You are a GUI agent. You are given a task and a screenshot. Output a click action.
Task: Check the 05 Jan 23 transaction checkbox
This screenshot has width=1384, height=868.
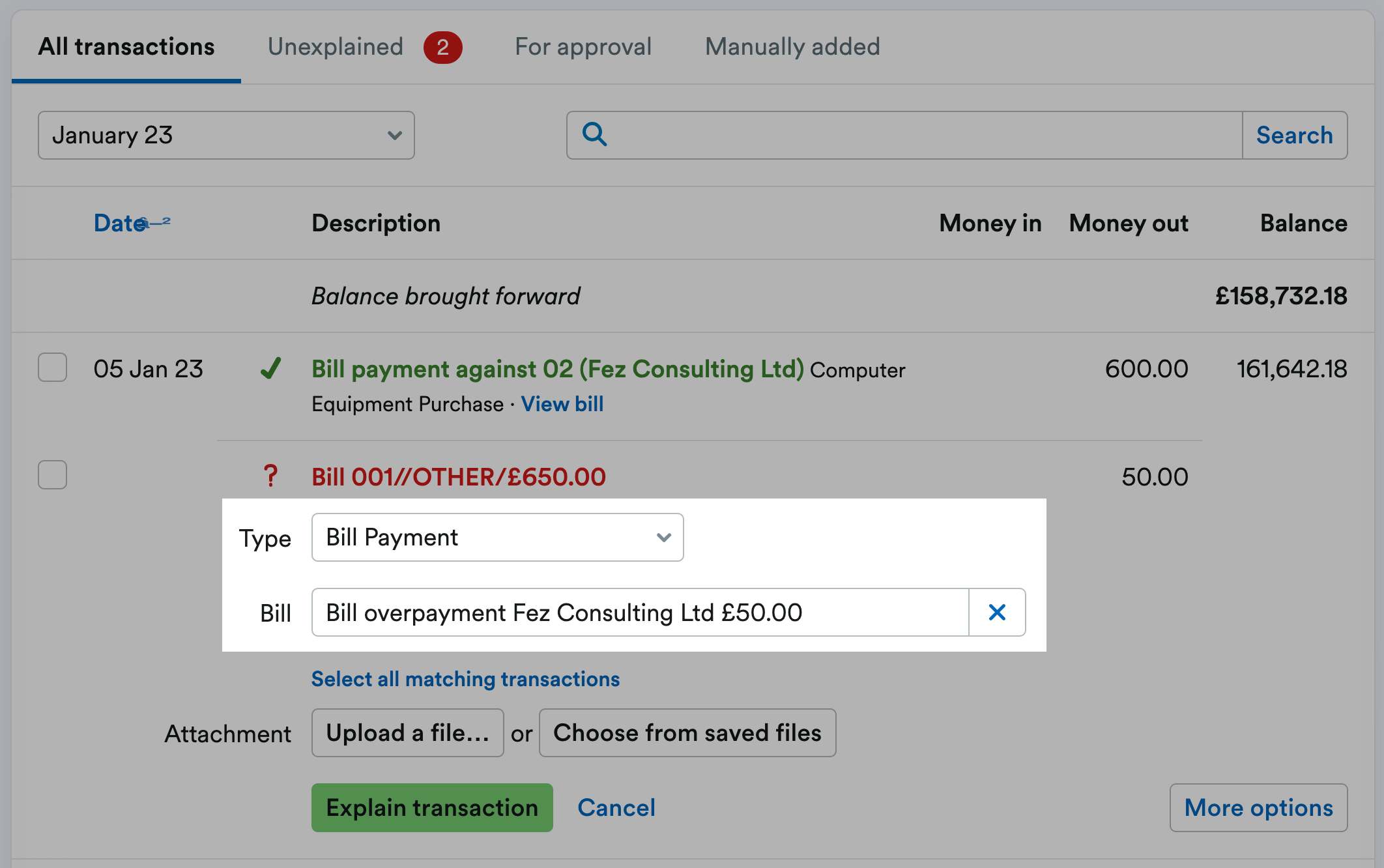point(52,368)
